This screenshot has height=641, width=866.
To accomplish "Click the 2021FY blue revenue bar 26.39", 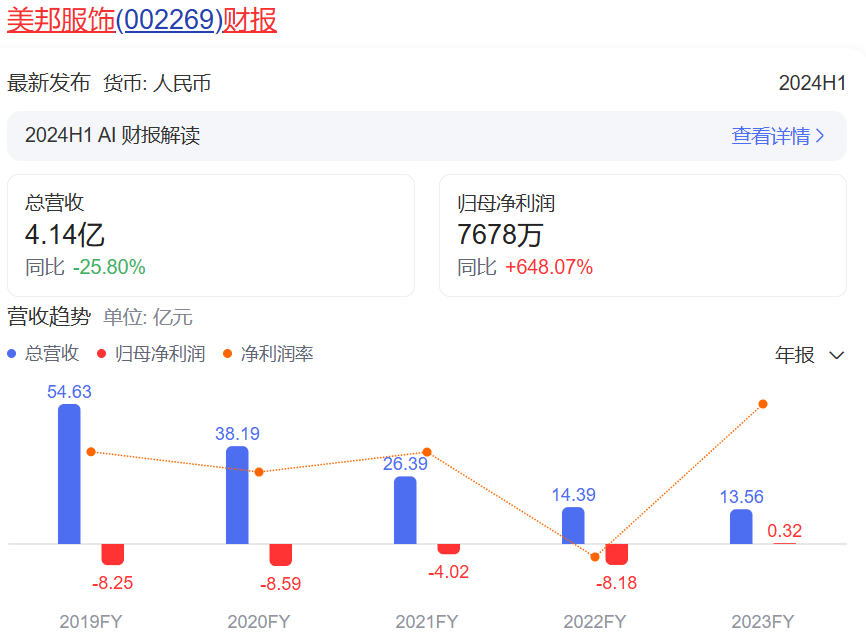I will tap(405, 510).
